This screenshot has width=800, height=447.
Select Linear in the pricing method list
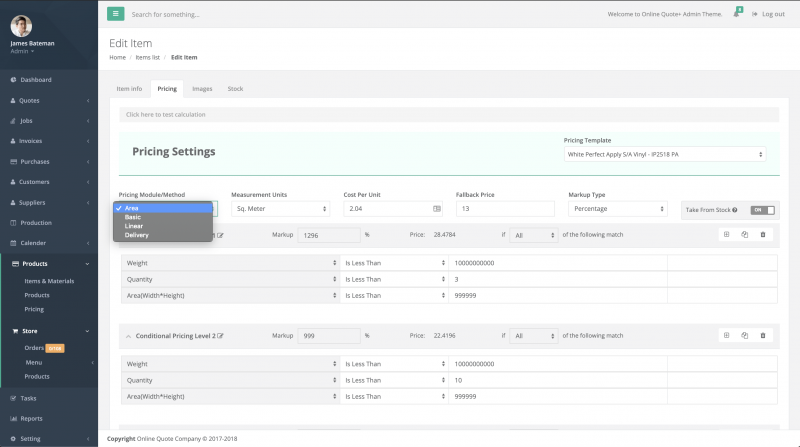pos(134,226)
